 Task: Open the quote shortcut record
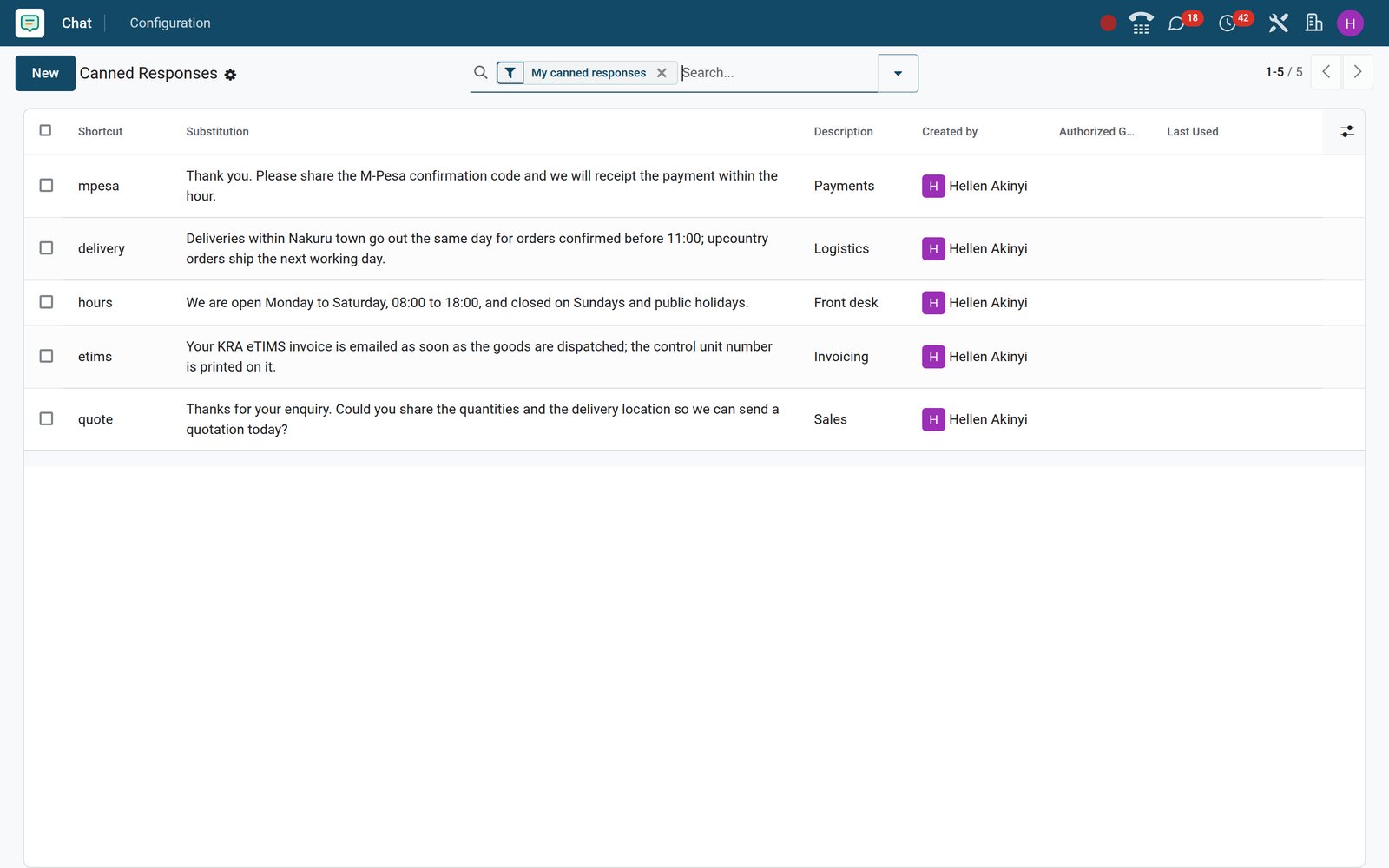click(x=95, y=419)
